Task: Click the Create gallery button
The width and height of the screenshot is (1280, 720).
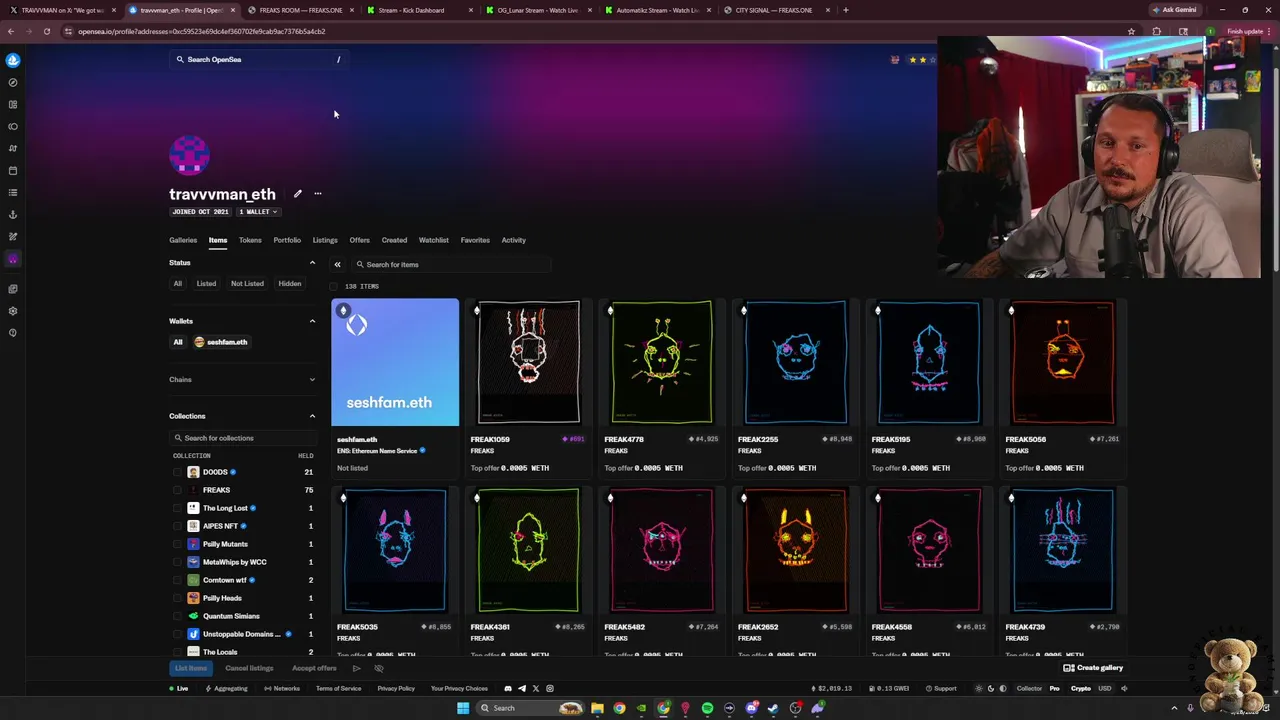Action: (x=1093, y=668)
